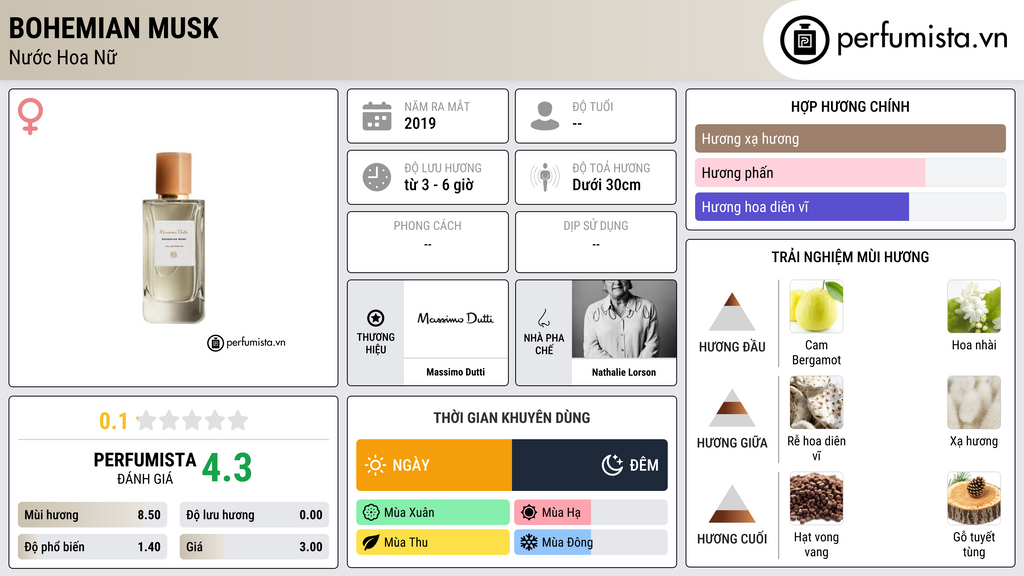Click the Mùa Đông season label

pos(567,542)
